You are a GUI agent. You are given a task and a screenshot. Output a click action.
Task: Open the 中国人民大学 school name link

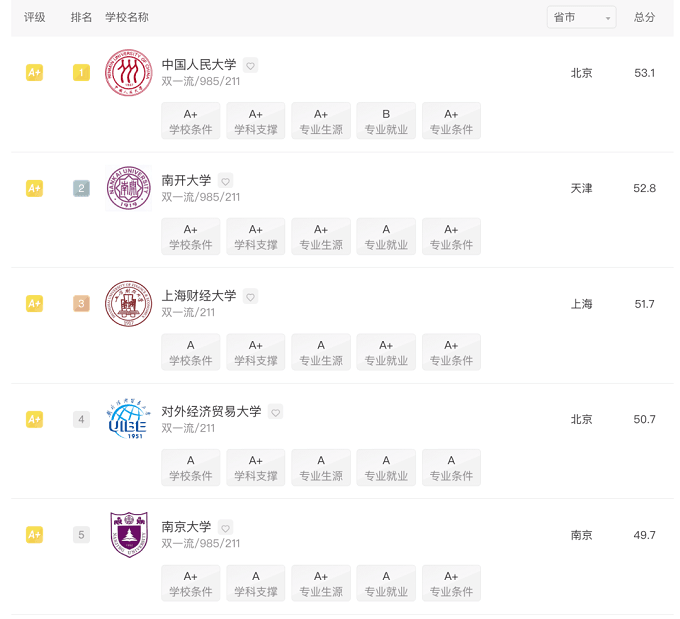(x=199, y=65)
